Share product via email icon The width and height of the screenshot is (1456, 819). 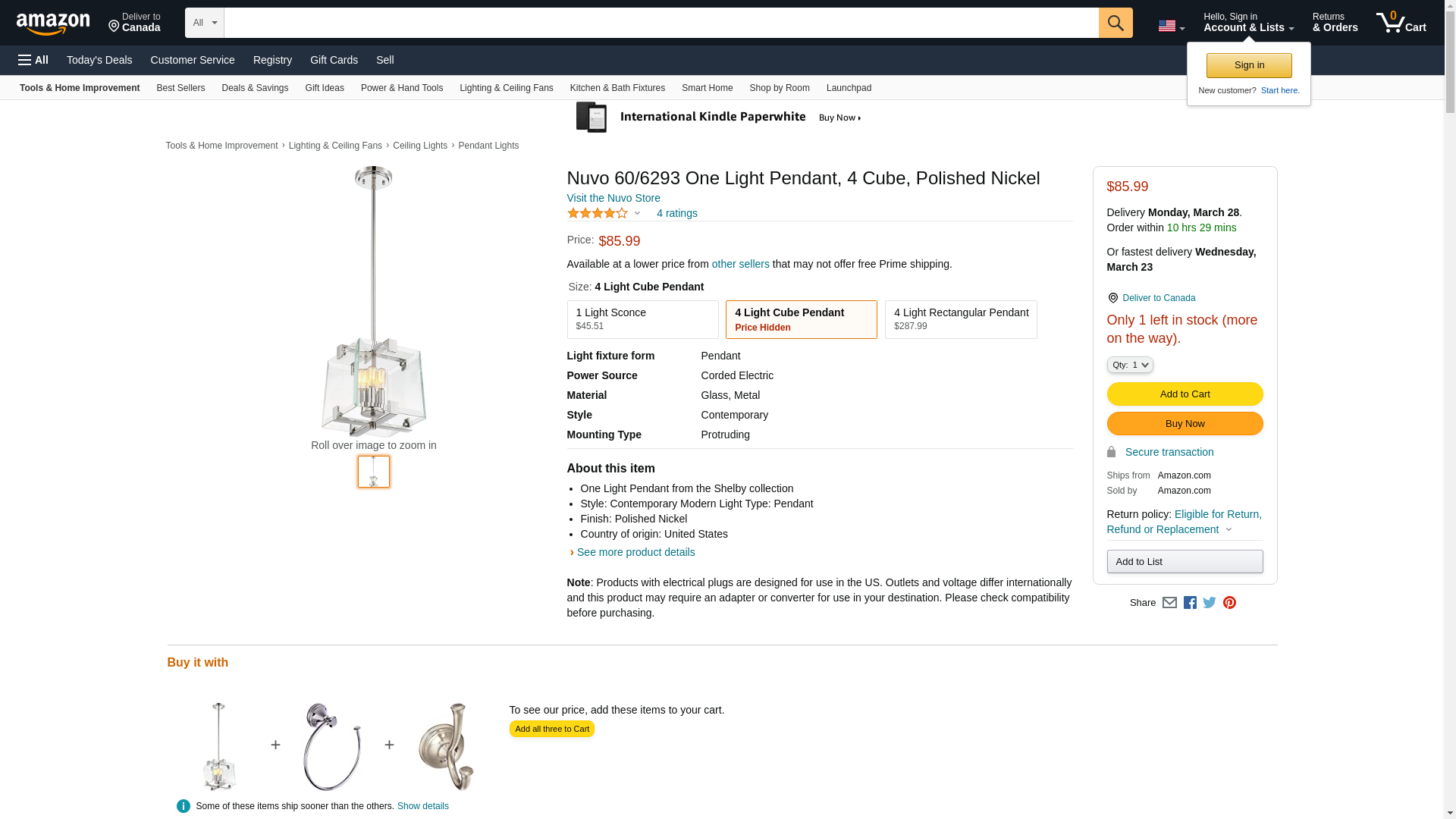pos(1169,603)
